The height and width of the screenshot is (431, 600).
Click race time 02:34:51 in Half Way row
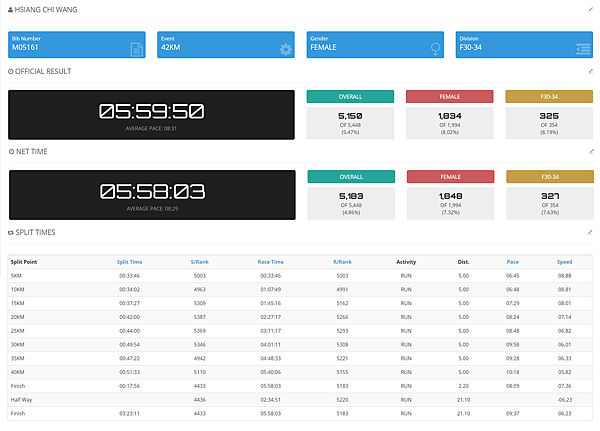tap(271, 400)
